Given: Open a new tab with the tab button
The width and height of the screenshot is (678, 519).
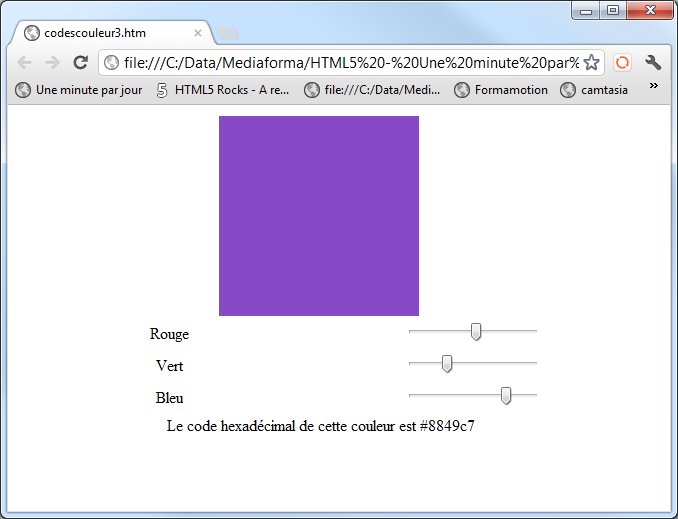Looking at the screenshot, I should 227,33.
